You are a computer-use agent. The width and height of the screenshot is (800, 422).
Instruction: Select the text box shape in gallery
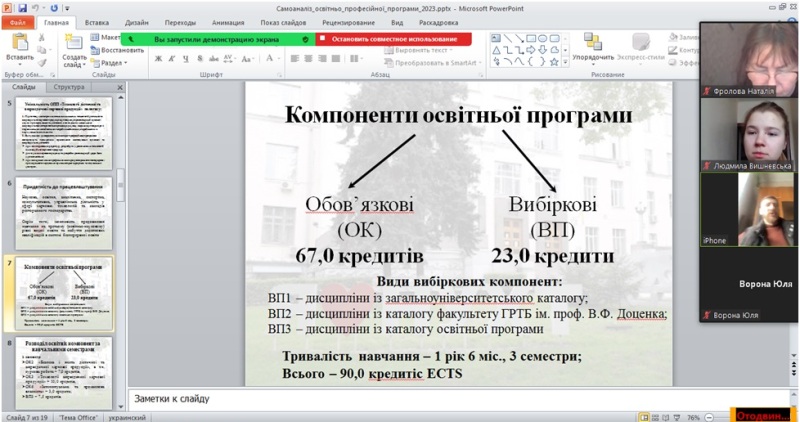496,38
